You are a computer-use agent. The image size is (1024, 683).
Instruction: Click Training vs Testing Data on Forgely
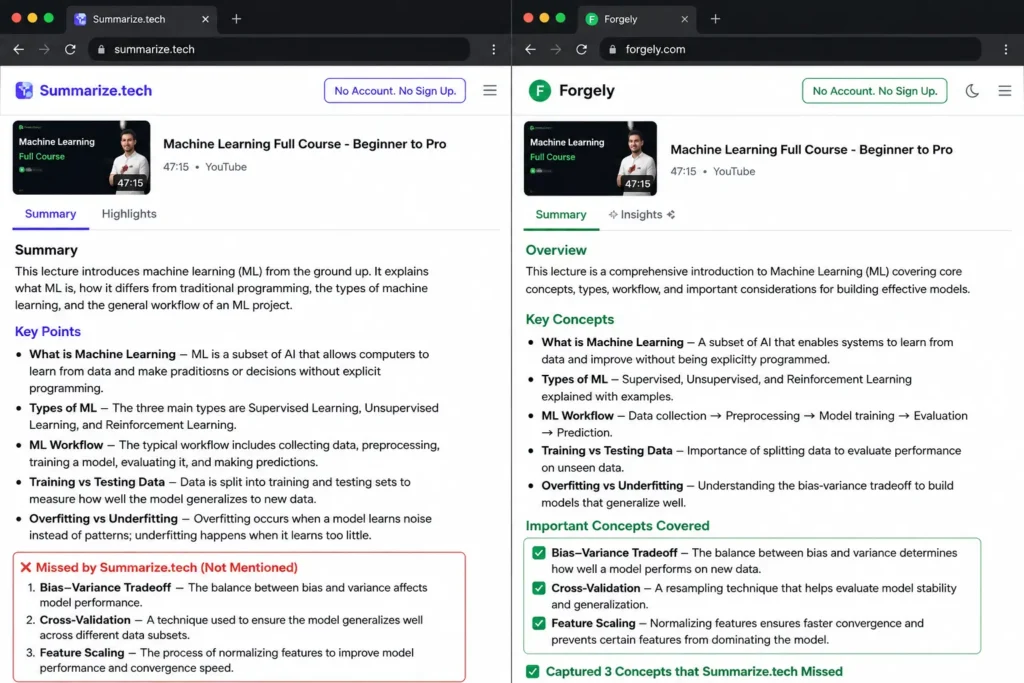(x=607, y=451)
